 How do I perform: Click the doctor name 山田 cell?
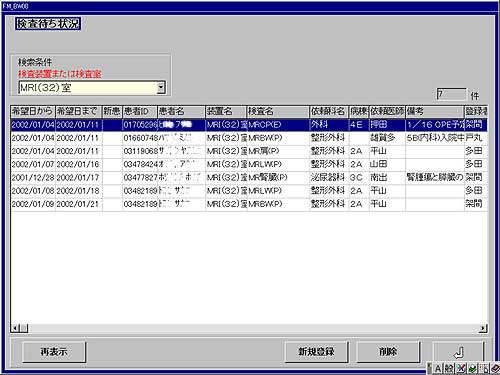coord(387,164)
